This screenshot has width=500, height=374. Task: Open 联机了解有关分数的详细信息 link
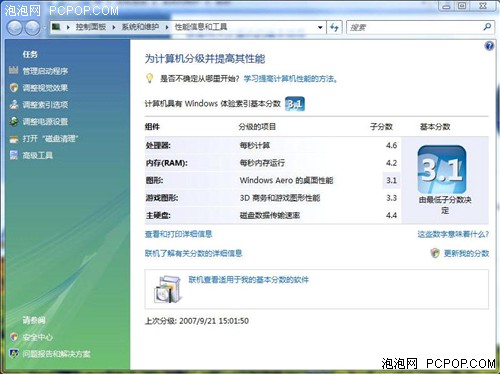(193, 253)
